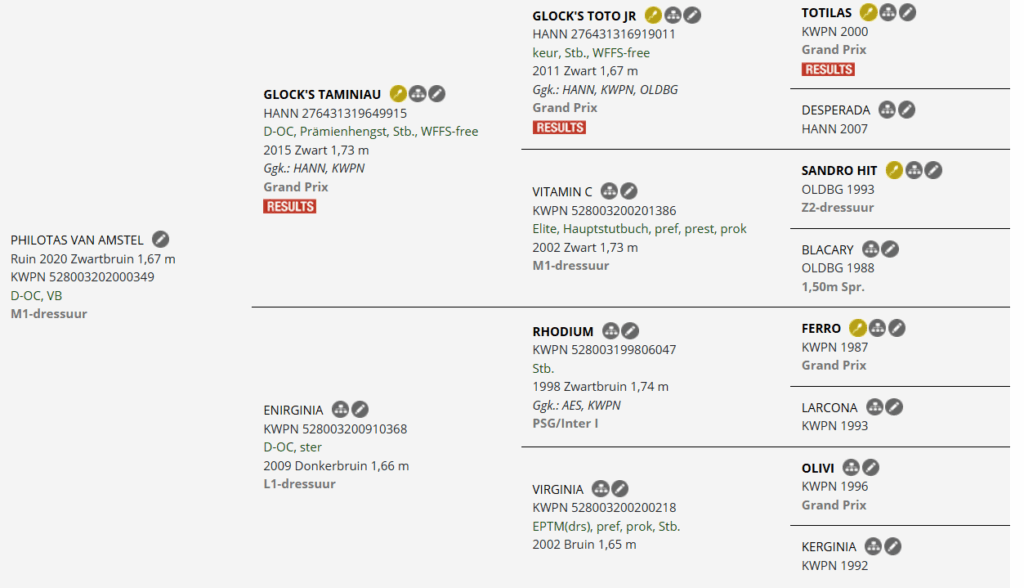Click the pencil edit icon beside Larcona
Screen dimensions: 1024x588
[894, 407]
